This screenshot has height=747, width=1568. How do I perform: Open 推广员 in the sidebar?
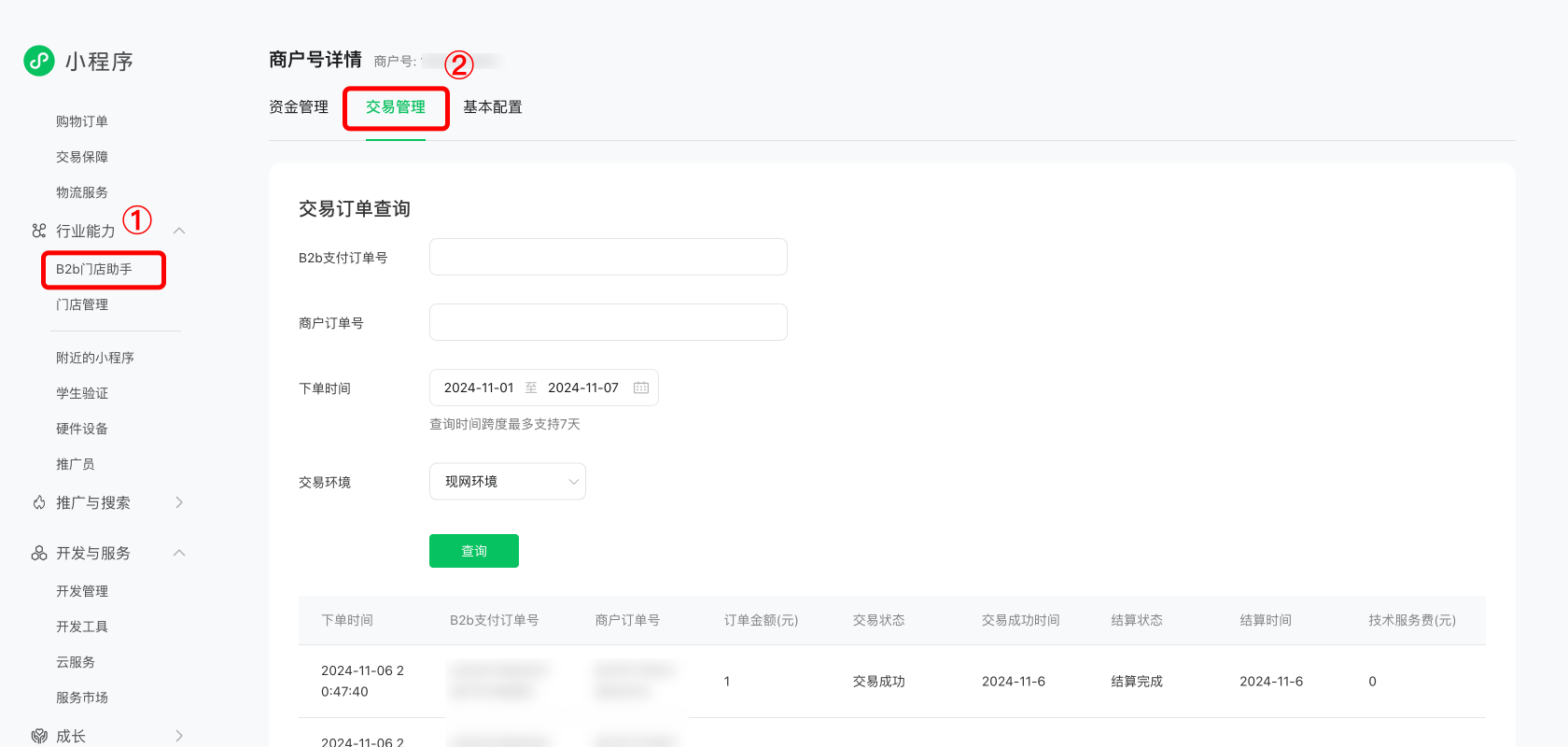pyautogui.click(x=76, y=464)
